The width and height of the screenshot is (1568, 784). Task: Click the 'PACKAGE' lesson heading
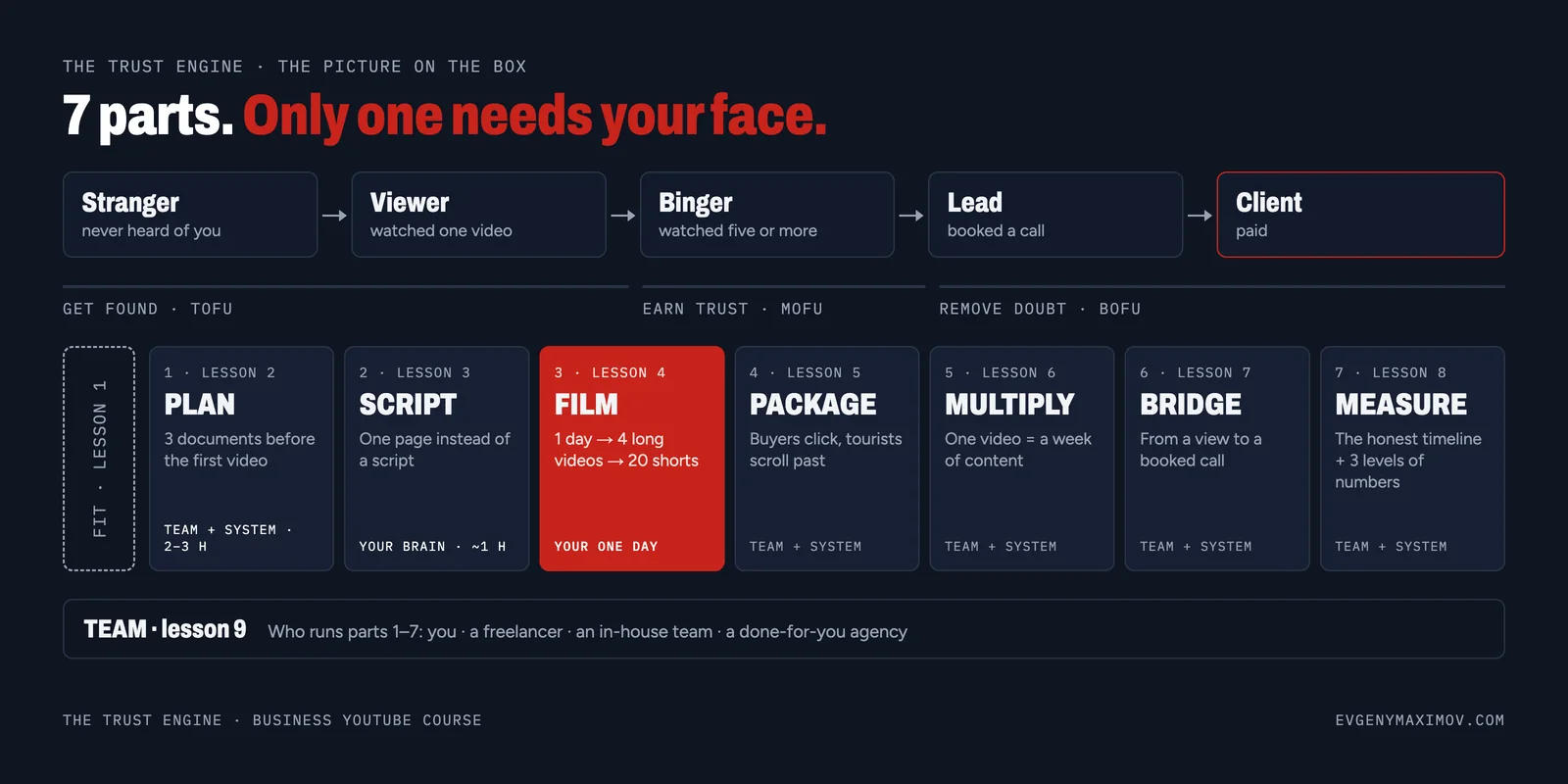click(x=813, y=405)
